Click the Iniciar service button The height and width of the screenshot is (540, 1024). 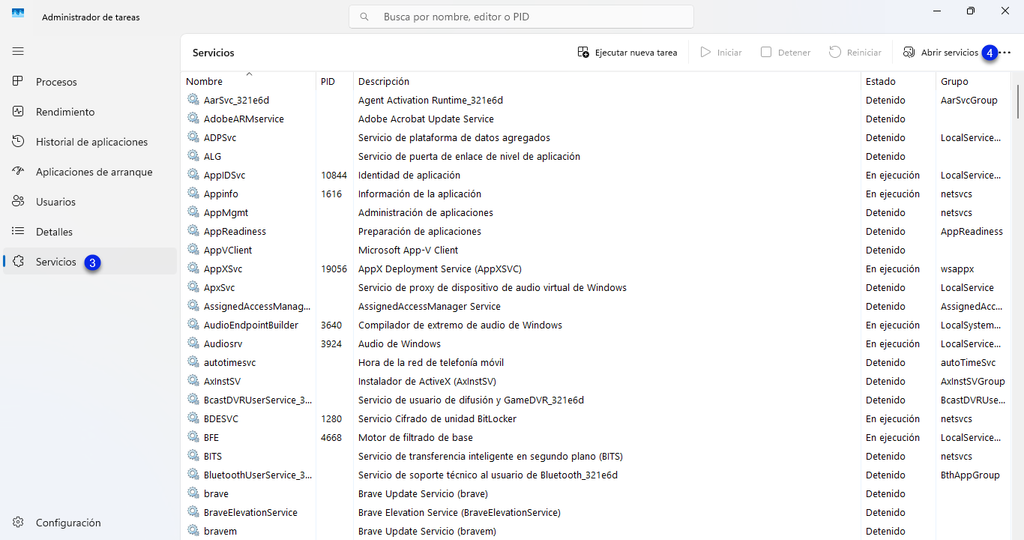(x=721, y=52)
